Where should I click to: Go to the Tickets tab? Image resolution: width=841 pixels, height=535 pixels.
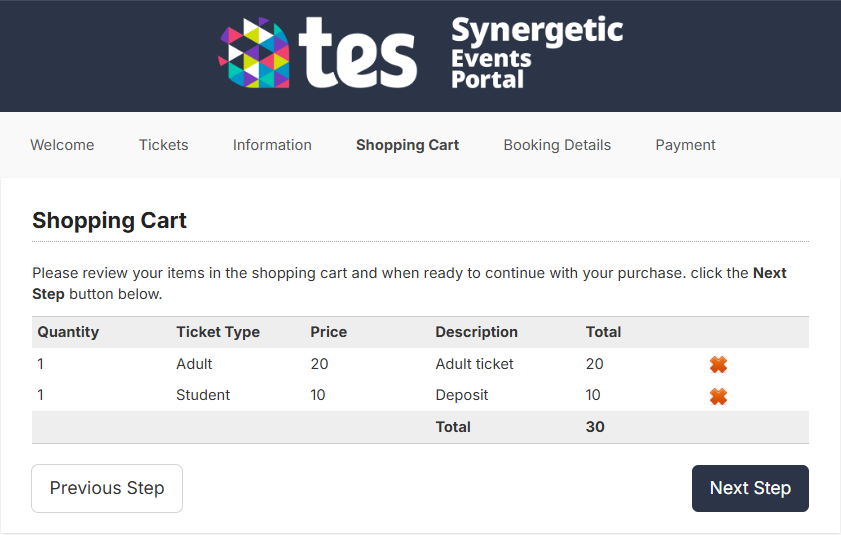(x=164, y=145)
